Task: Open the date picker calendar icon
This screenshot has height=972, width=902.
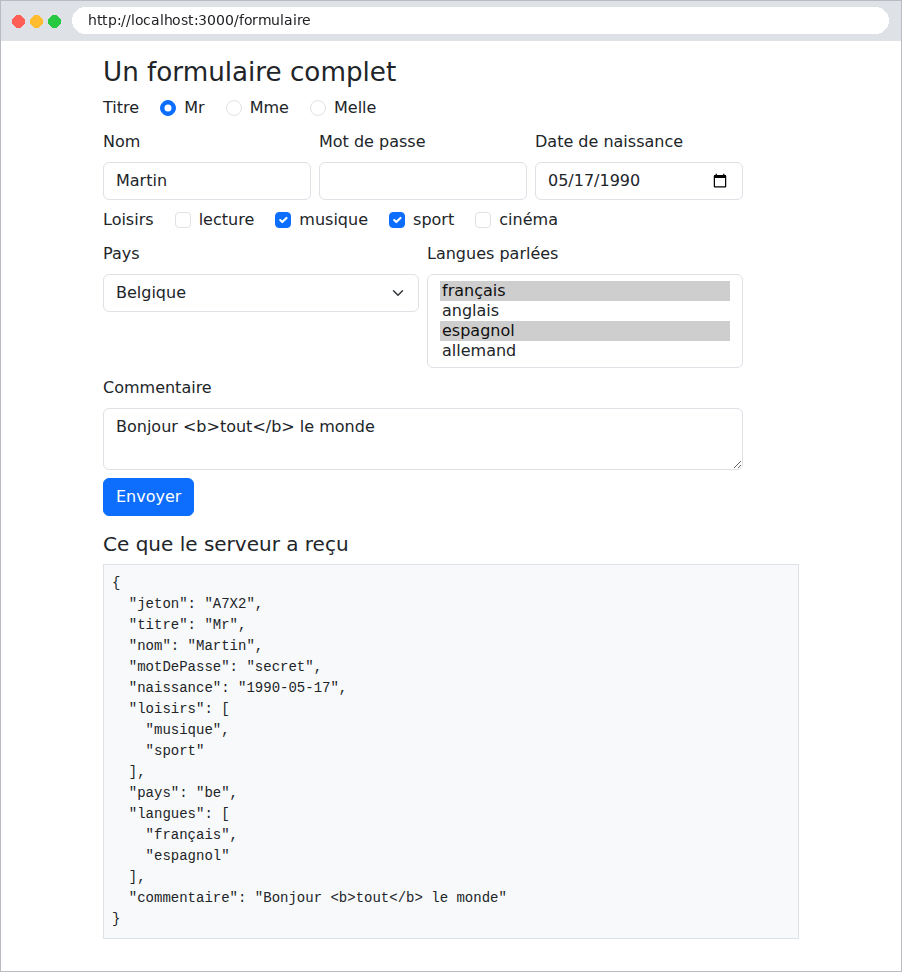Action: click(x=720, y=181)
